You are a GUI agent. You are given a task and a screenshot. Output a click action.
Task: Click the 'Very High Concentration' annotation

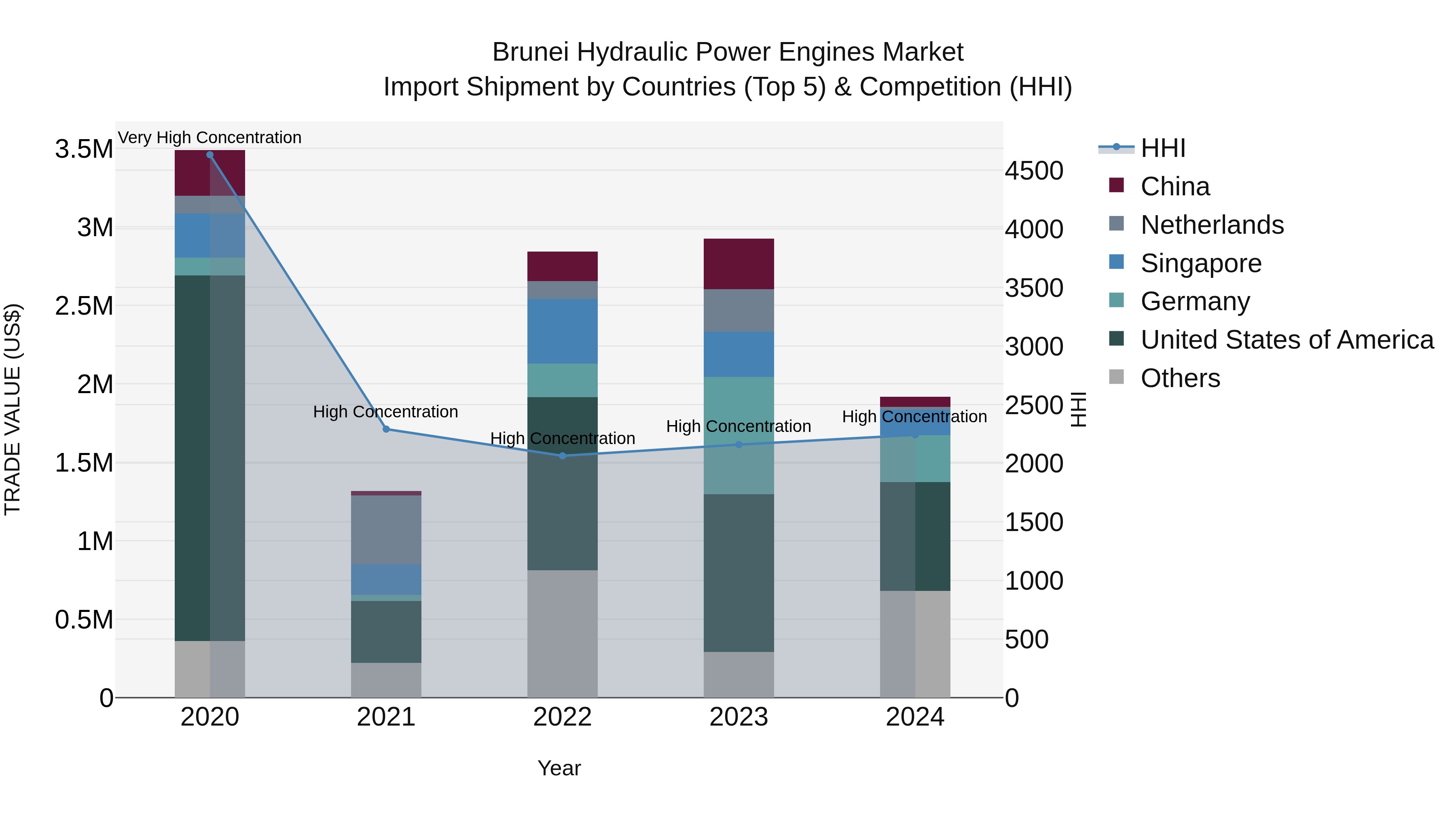coord(210,138)
